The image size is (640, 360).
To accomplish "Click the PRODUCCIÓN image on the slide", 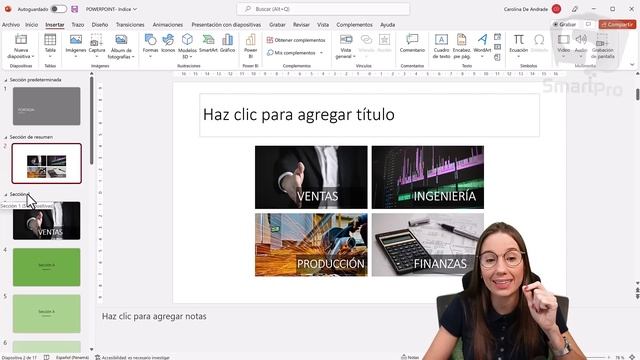I will point(311,245).
